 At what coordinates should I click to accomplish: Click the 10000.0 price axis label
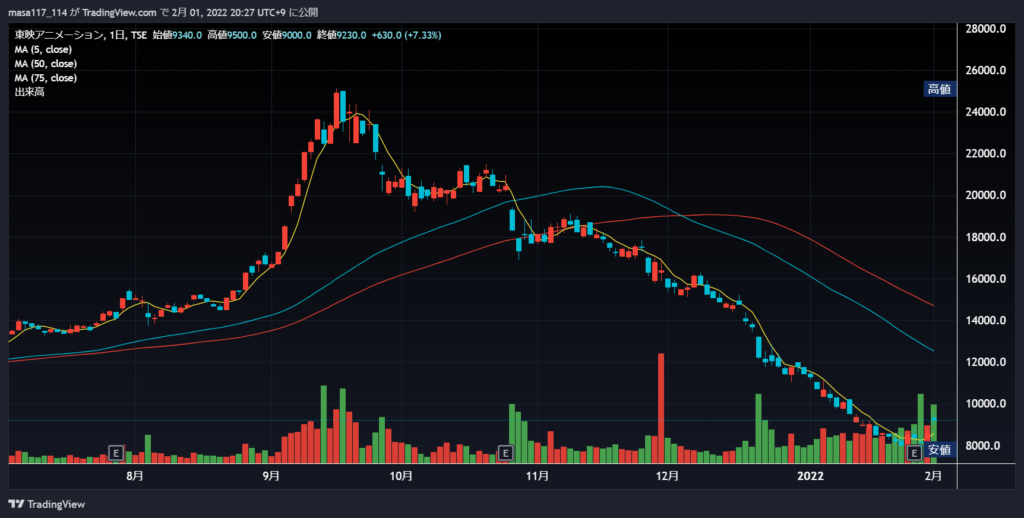click(985, 404)
